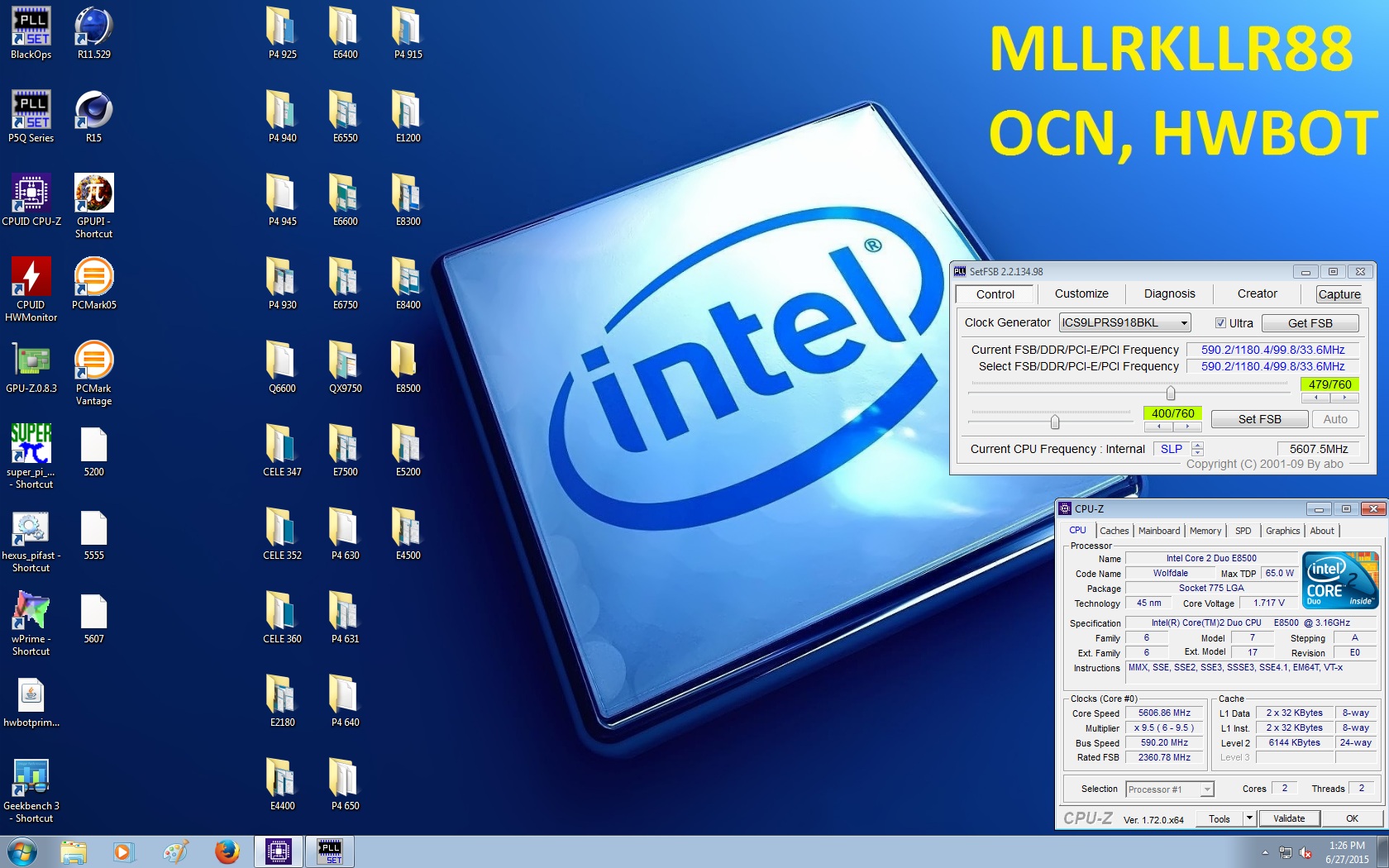Click the Intel Core 2 Duo logo
The height and width of the screenshot is (868, 1389).
click(1341, 579)
